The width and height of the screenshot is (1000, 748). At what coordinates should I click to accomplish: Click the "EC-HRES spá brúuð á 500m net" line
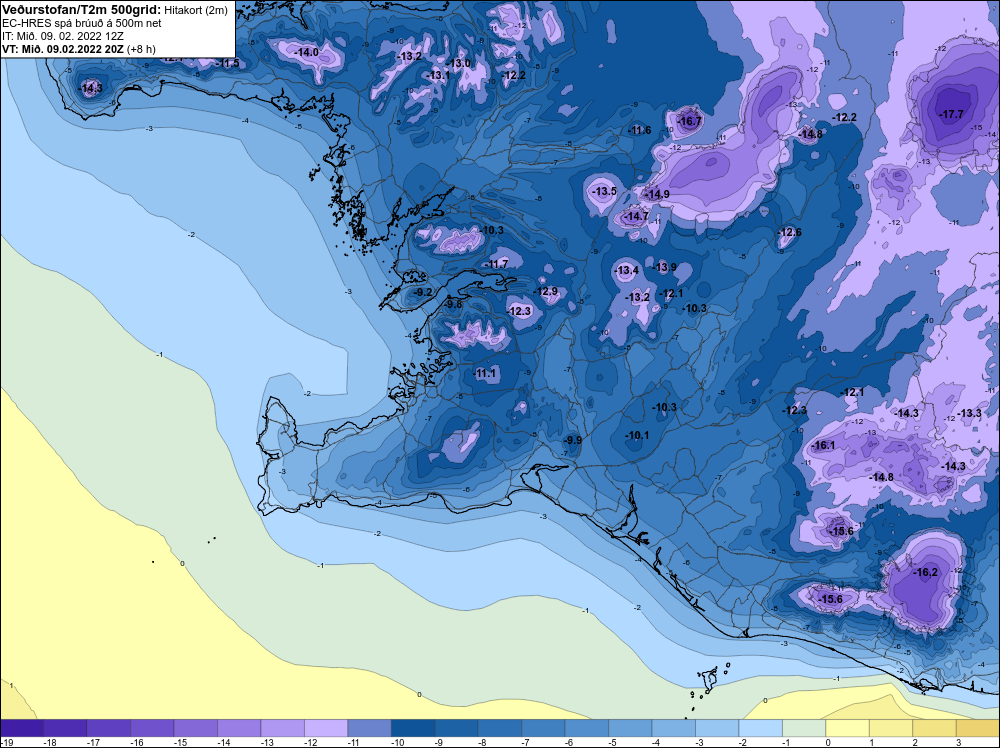tap(82, 24)
